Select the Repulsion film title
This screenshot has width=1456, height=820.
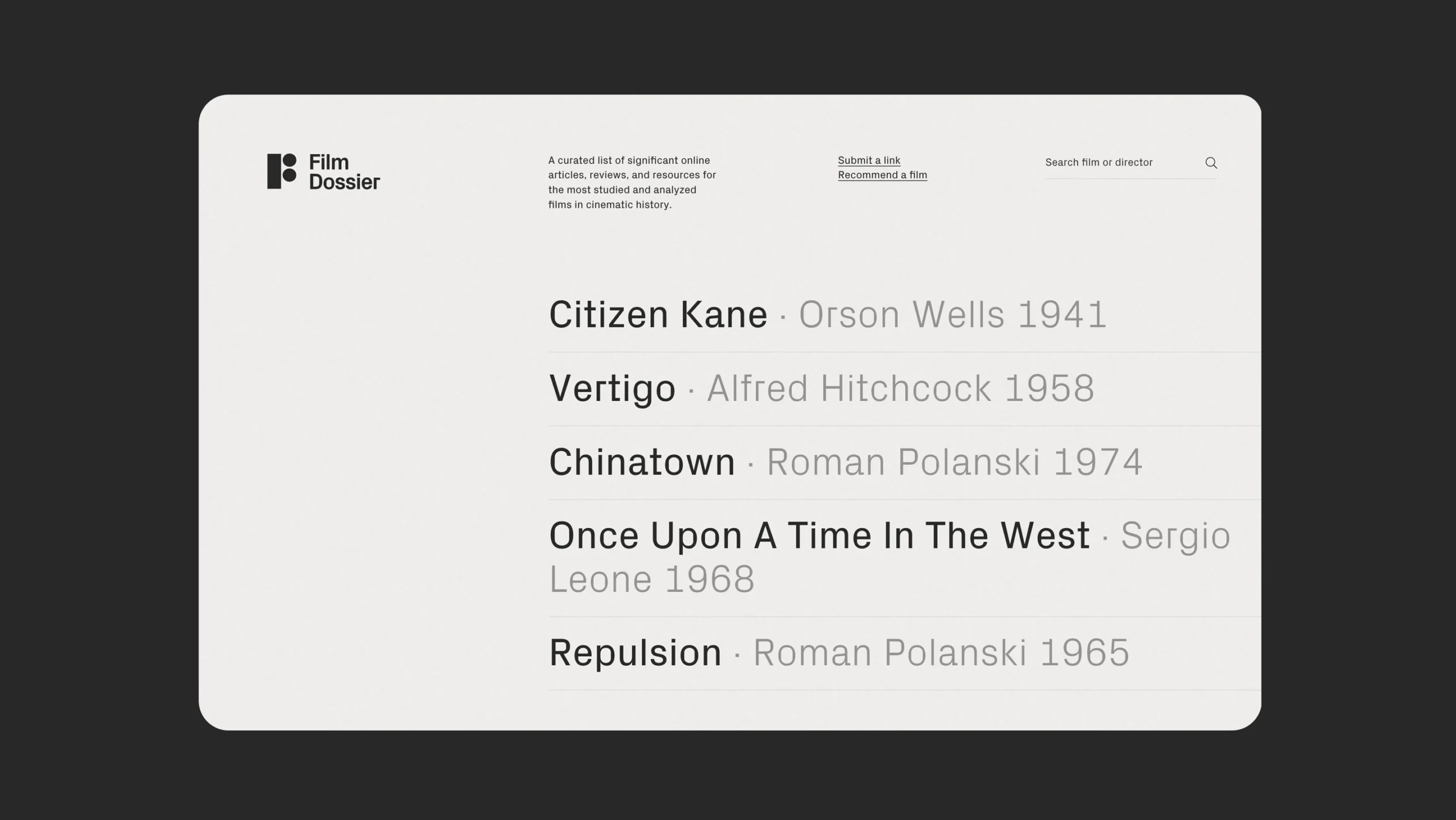tap(635, 653)
